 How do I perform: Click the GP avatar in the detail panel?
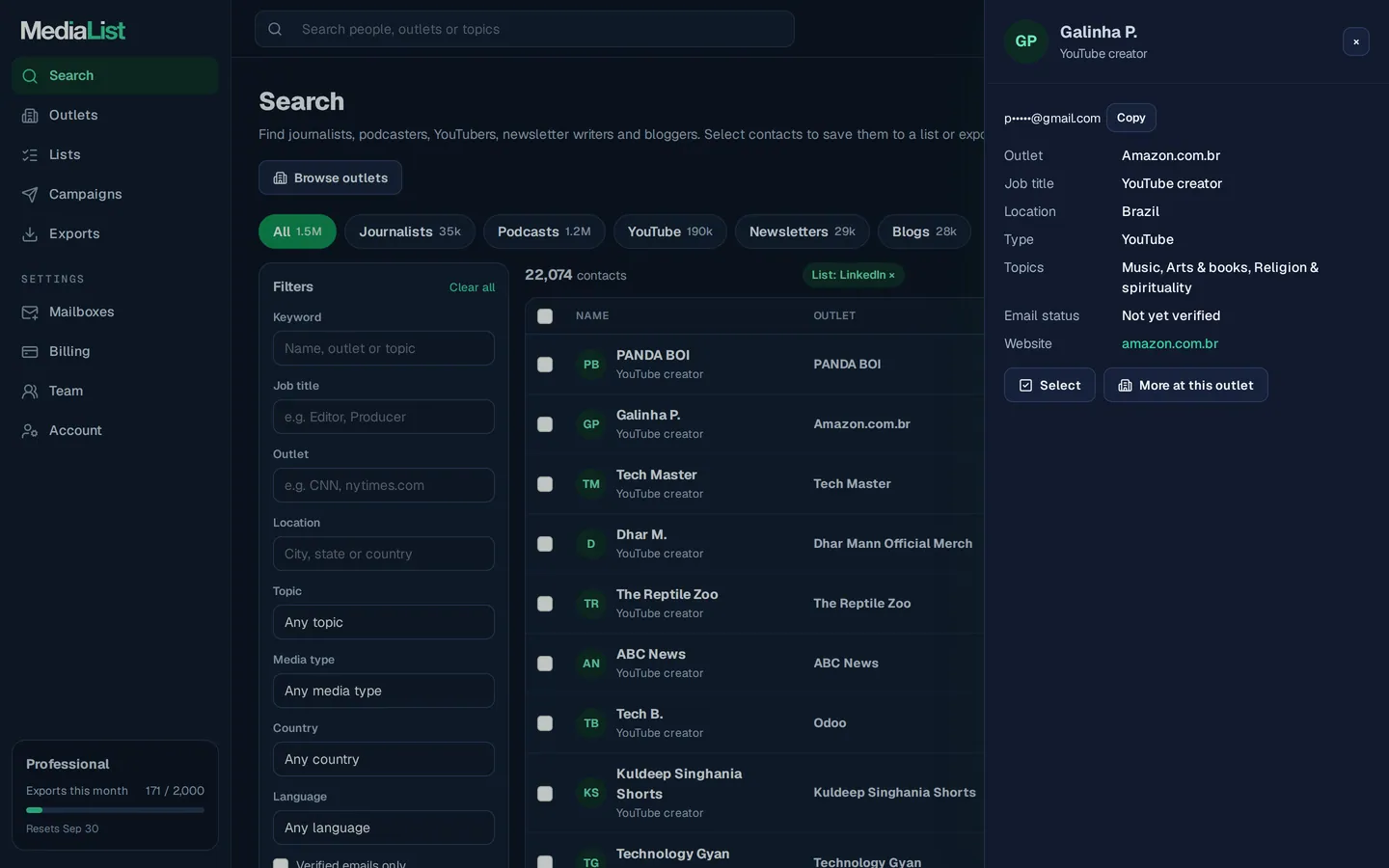[x=1026, y=41]
